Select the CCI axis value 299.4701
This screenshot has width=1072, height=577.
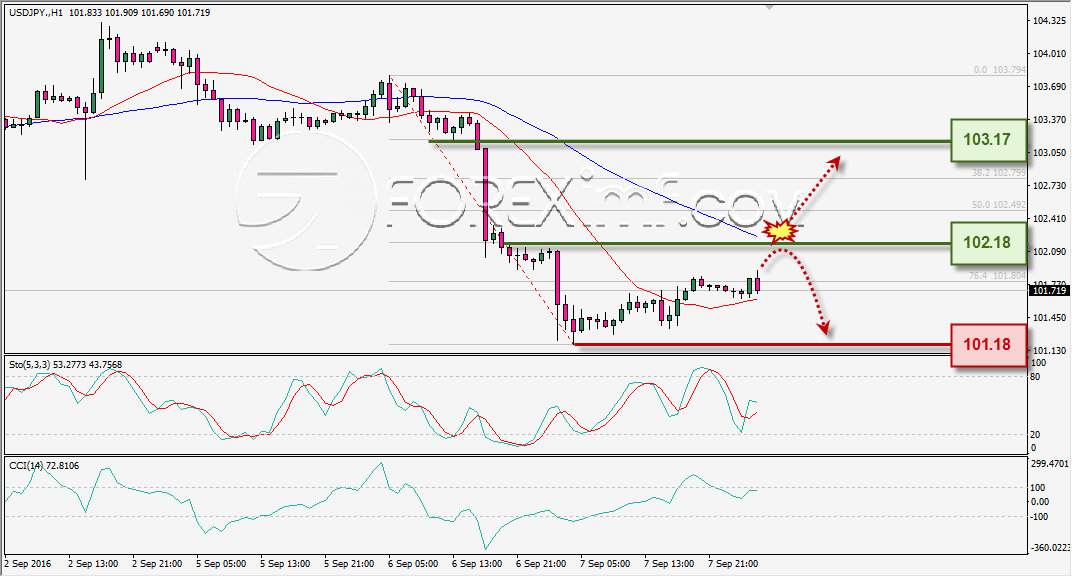pos(1049,464)
